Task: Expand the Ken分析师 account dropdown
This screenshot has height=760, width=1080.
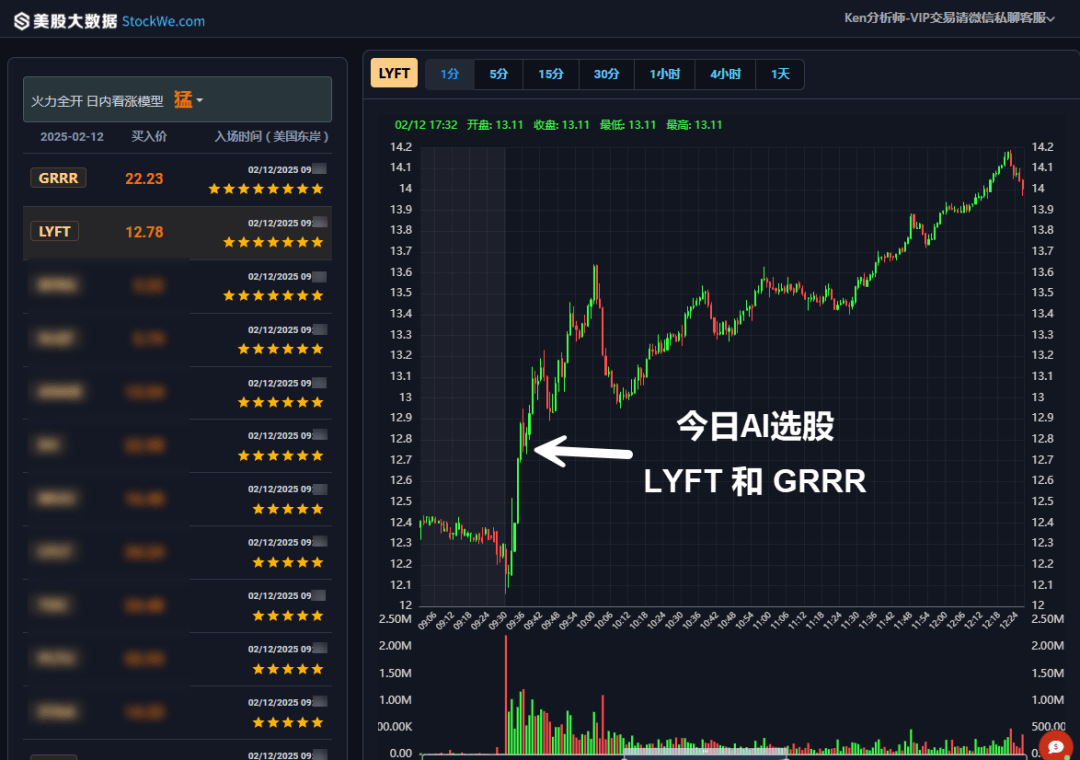Action: [950, 18]
